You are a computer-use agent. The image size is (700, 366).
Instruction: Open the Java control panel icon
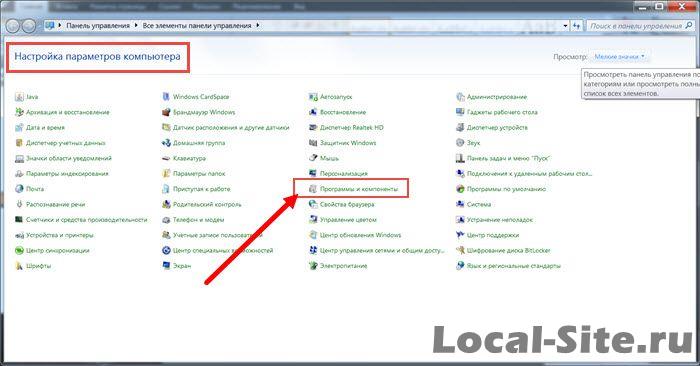coord(19,97)
